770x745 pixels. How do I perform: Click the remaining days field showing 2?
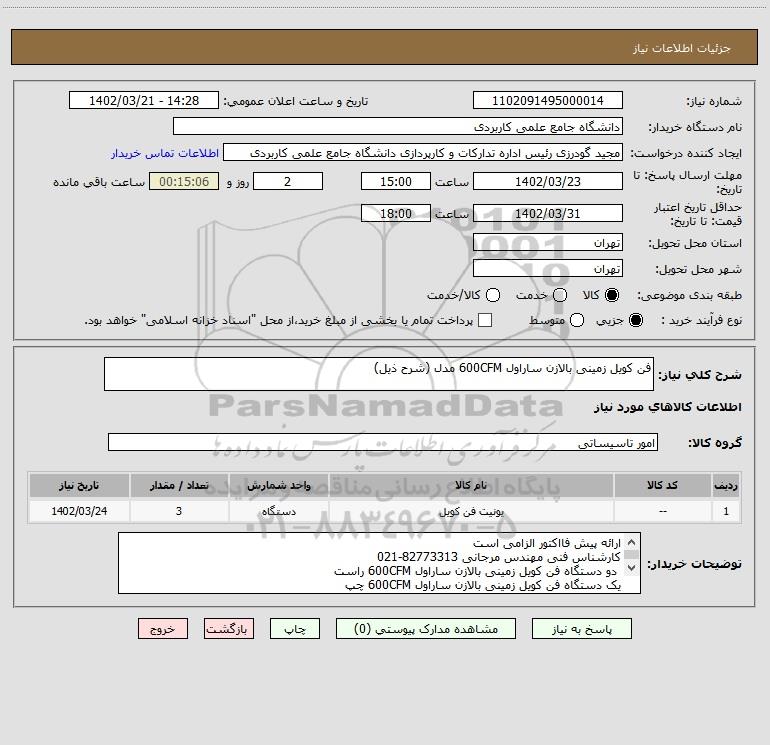click(x=288, y=181)
